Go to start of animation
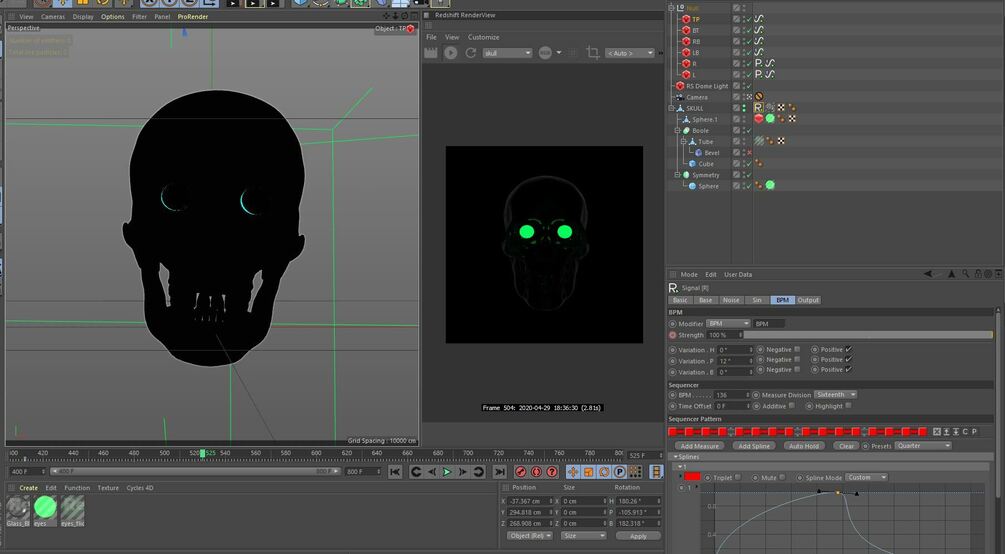 coord(395,472)
